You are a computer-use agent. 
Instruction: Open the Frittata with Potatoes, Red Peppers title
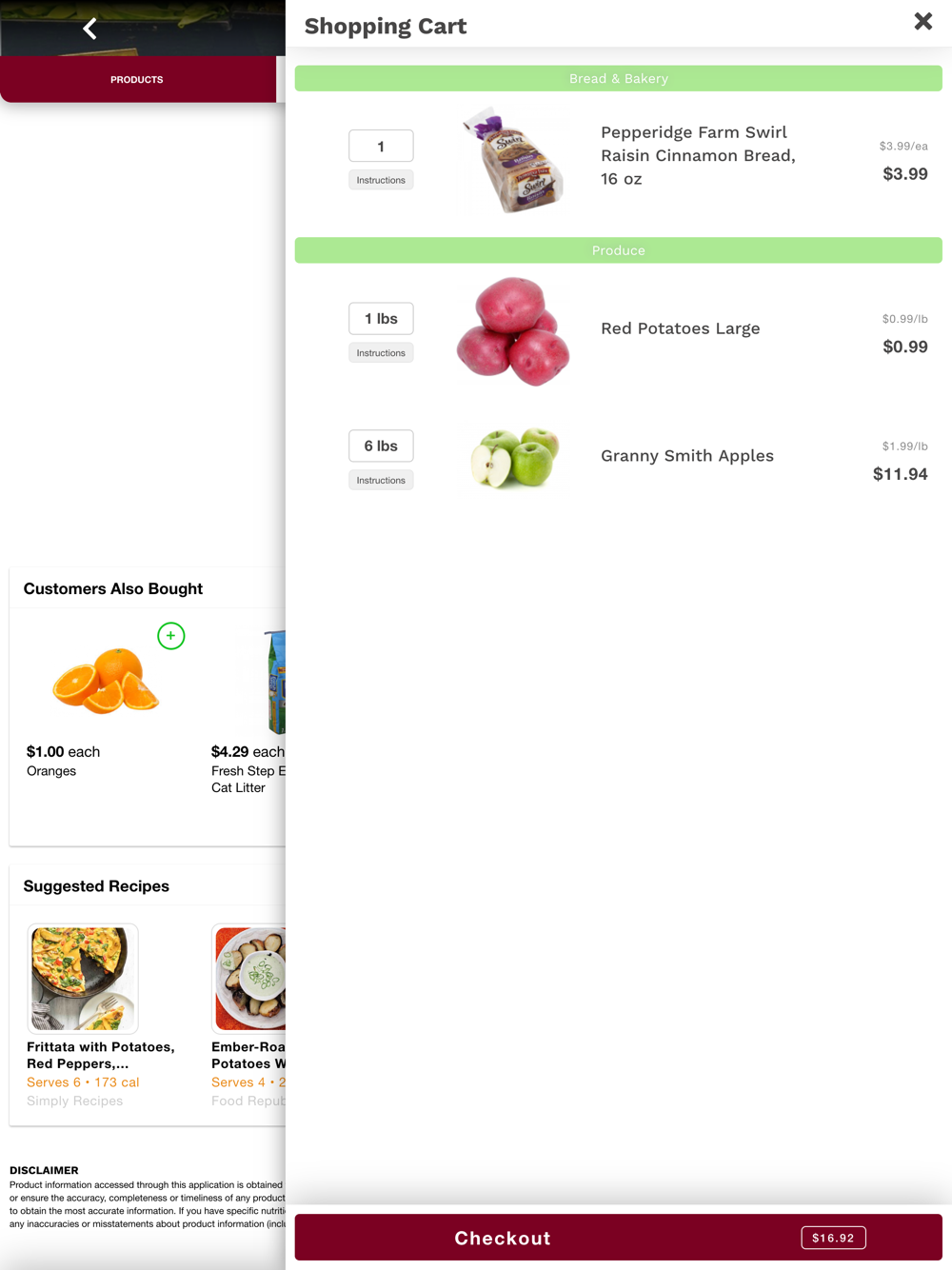coord(101,1055)
